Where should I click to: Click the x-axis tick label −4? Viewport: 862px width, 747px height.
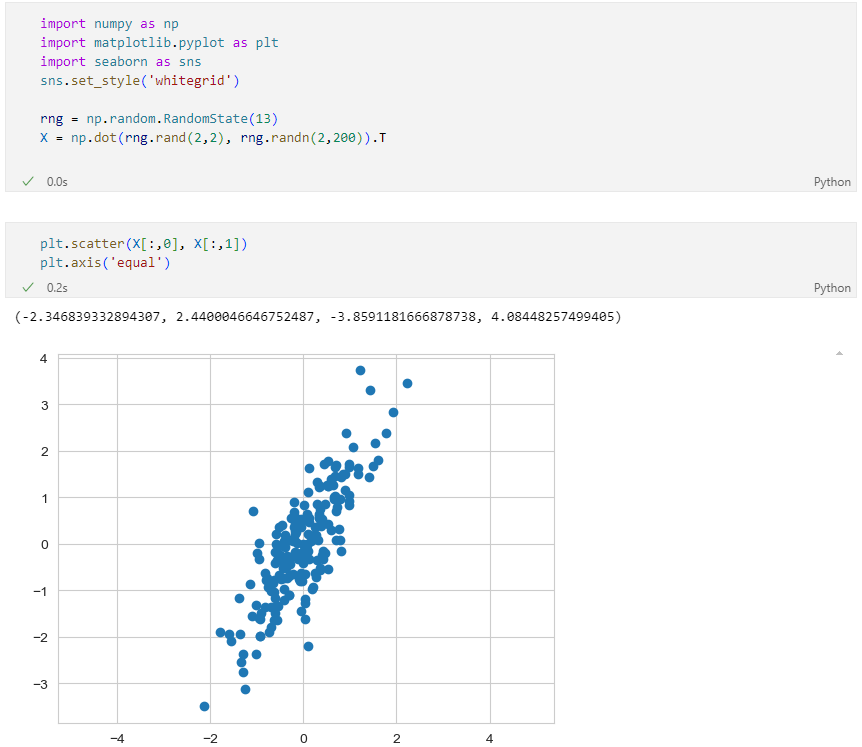[117, 739]
